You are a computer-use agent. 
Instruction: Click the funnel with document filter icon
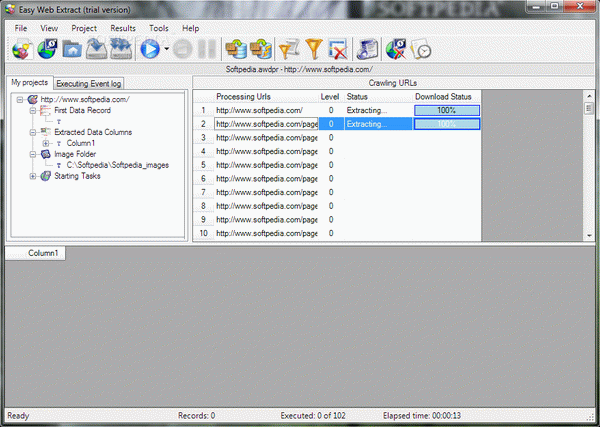[x=289, y=49]
